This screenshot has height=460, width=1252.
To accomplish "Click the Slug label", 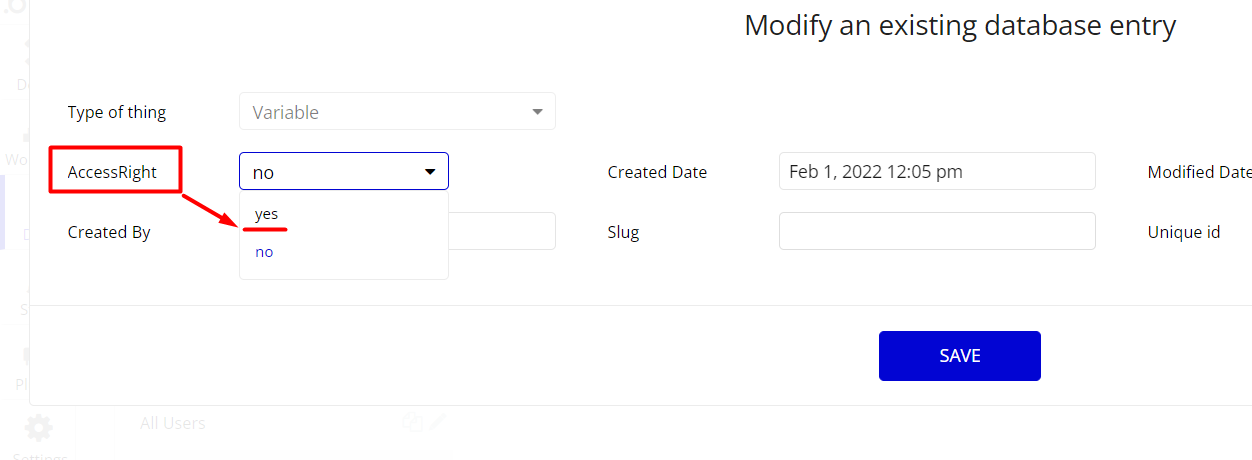I will (623, 232).
